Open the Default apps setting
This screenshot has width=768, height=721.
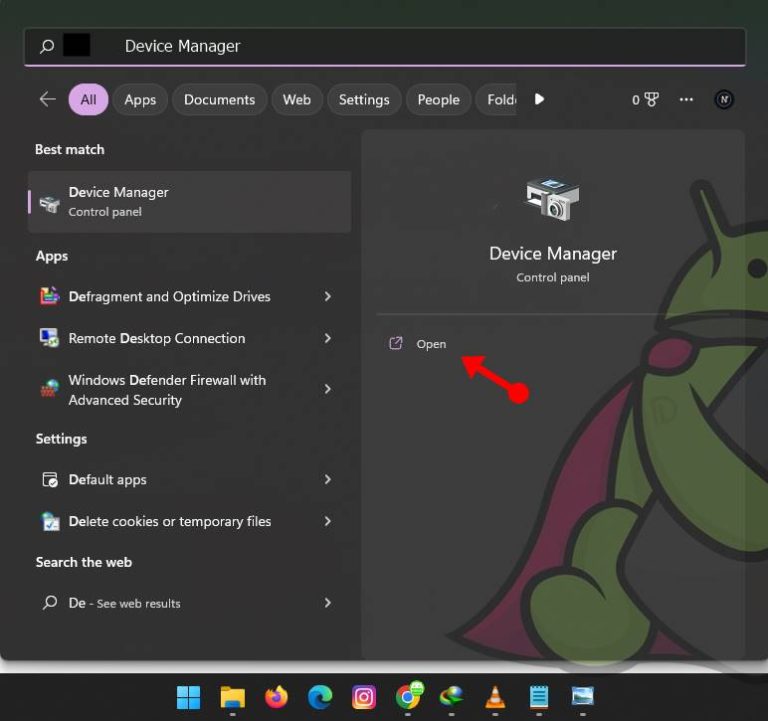point(190,480)
